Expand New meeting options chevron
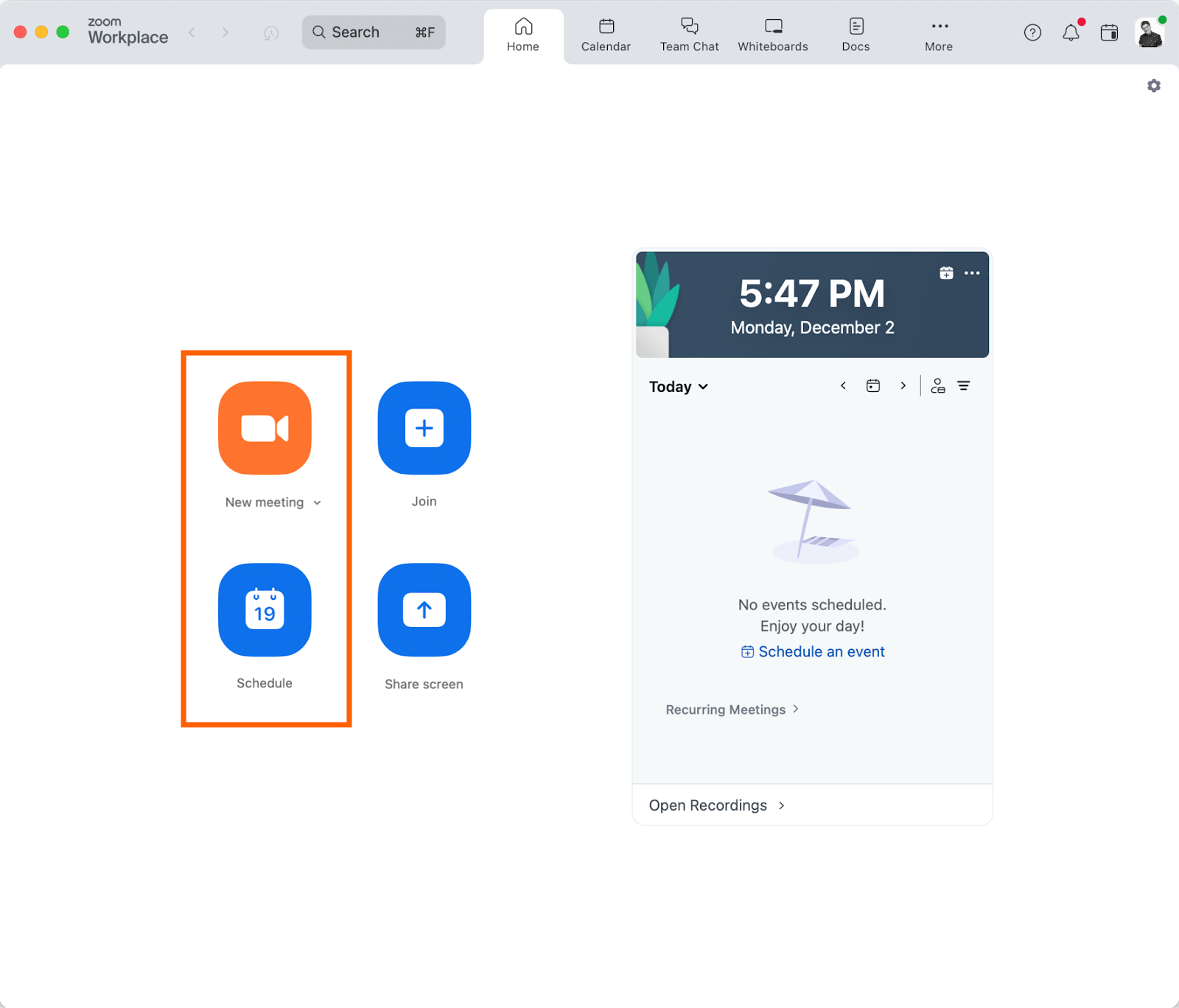This screenshot has height=1008, width=1179. (x=318, y=503)
